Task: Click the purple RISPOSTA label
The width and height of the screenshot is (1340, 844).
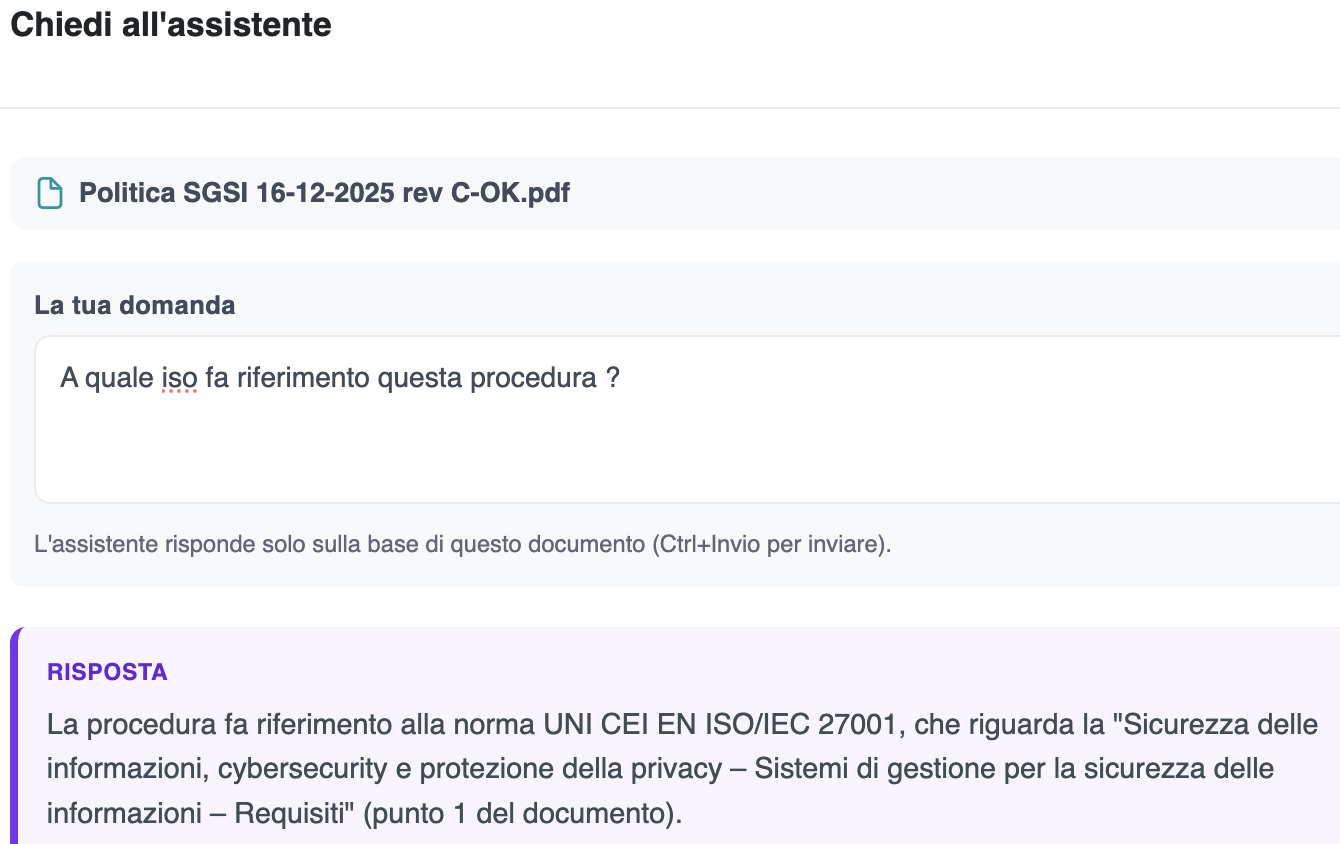Action: 107,672
